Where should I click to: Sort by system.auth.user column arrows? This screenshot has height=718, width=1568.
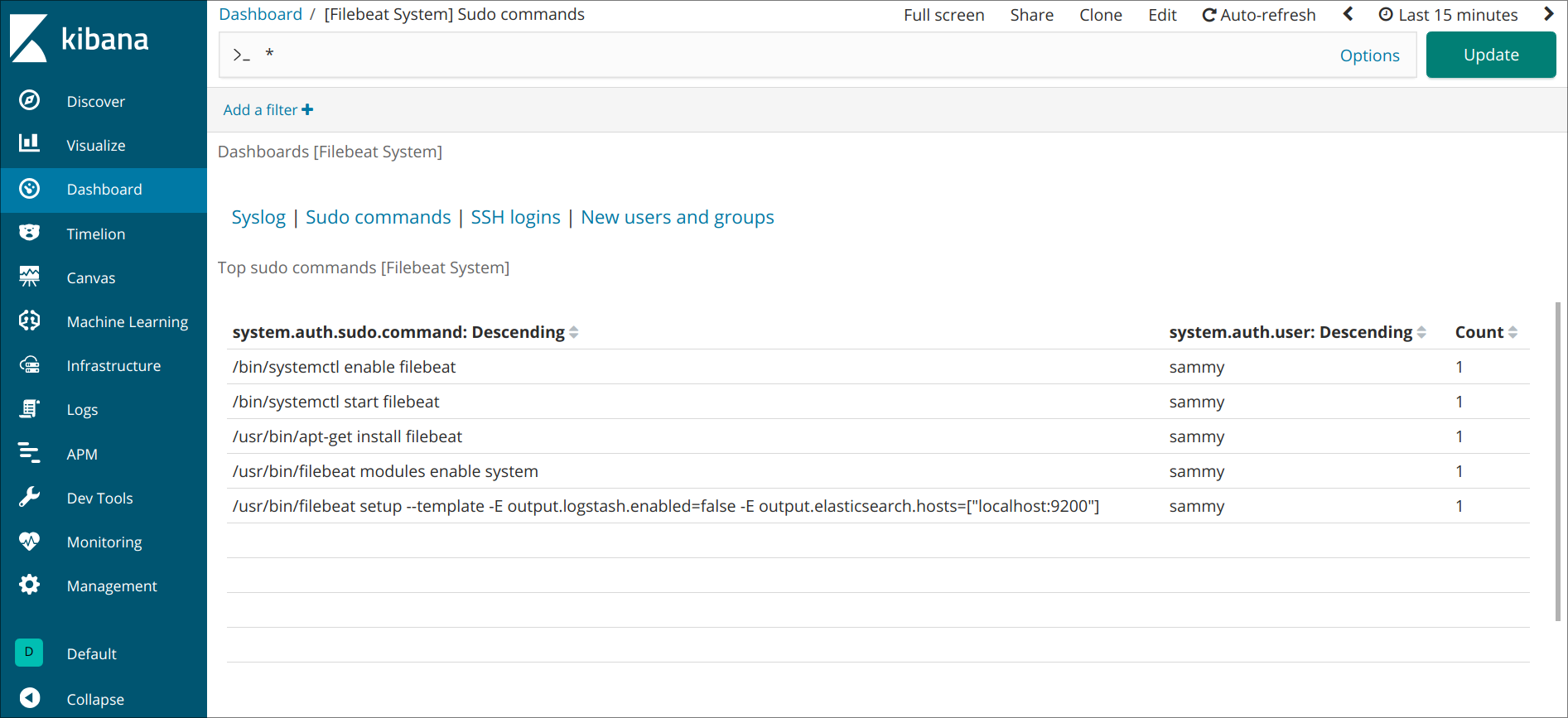(1421, 332)
